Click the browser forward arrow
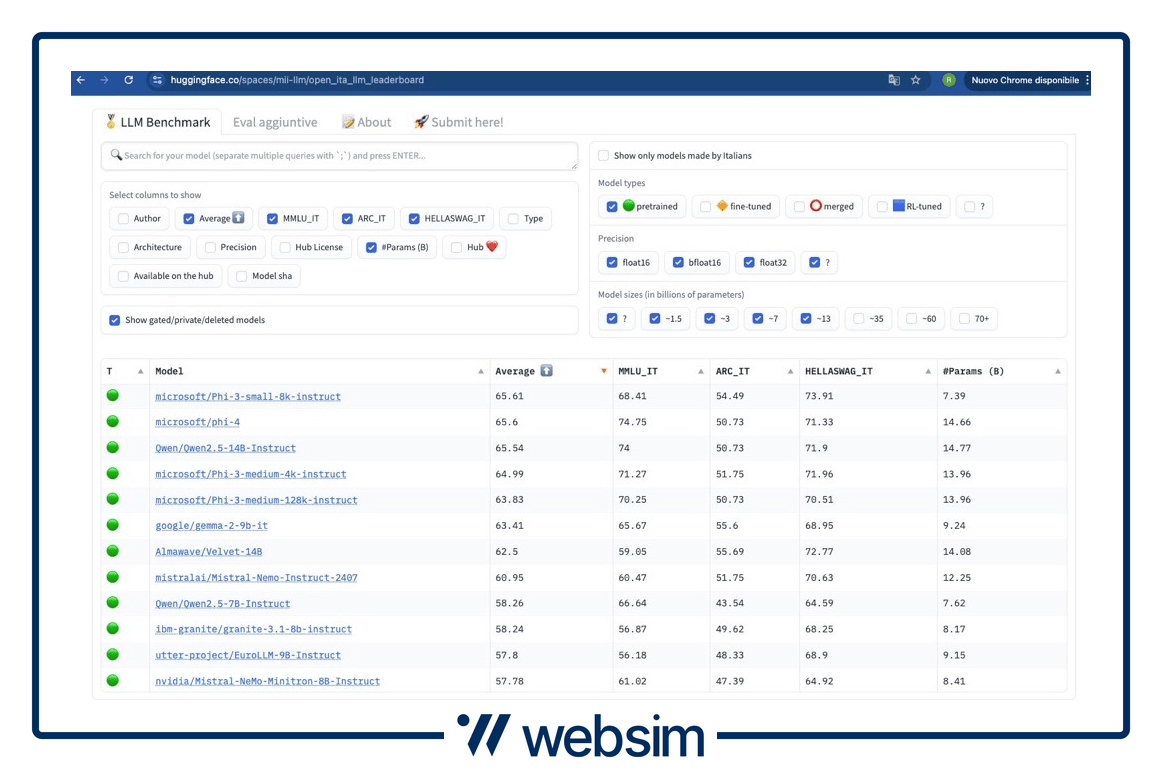The image size is (1162, 771). [104, 80]
